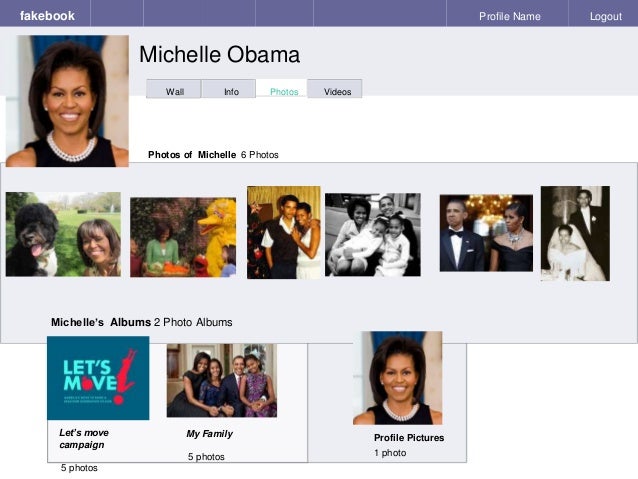Screen dimensions: 638x479
Task: Open the vintage wedding photo
Action: pos(575,233)
